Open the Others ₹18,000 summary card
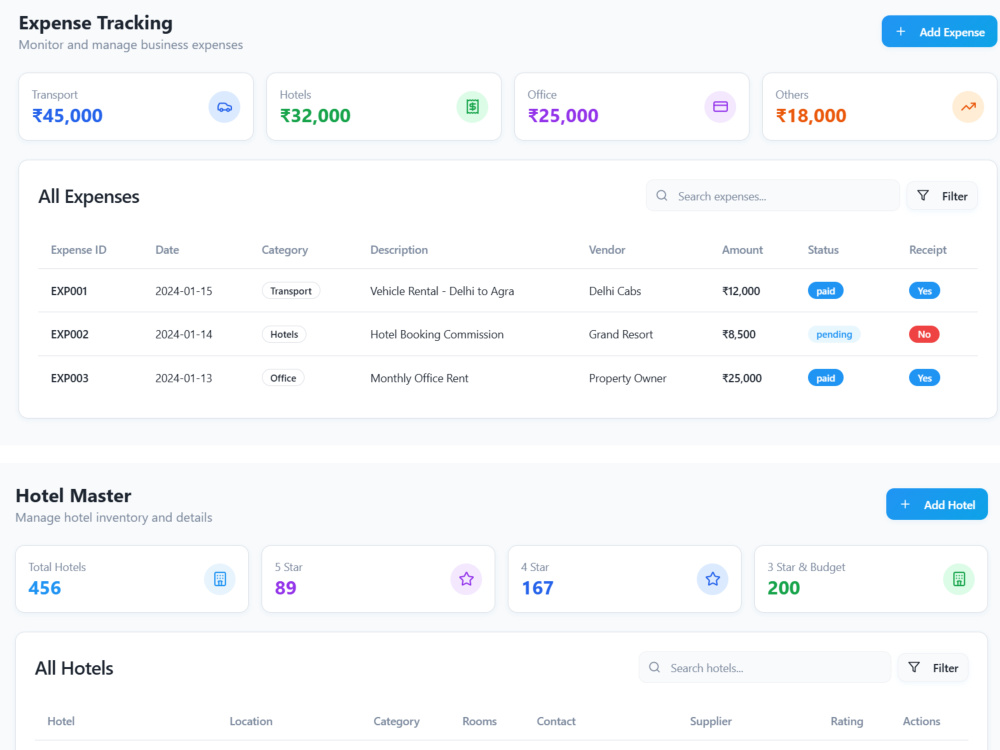The width and height of the screenshot is (1000, 750). [879, 107]
